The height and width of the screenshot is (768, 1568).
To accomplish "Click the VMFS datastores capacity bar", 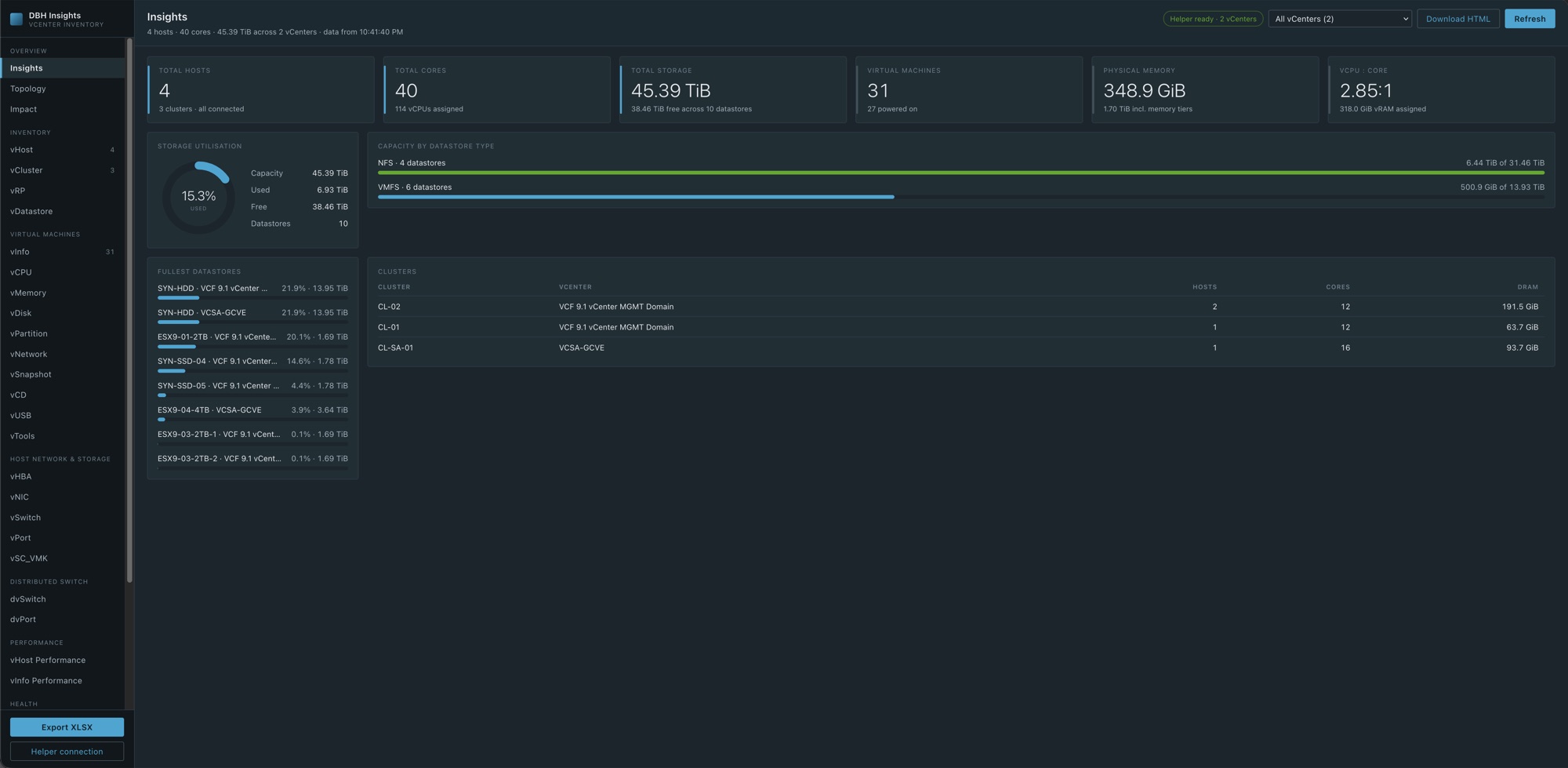I will pyautogui.click(x=961, y=197).
